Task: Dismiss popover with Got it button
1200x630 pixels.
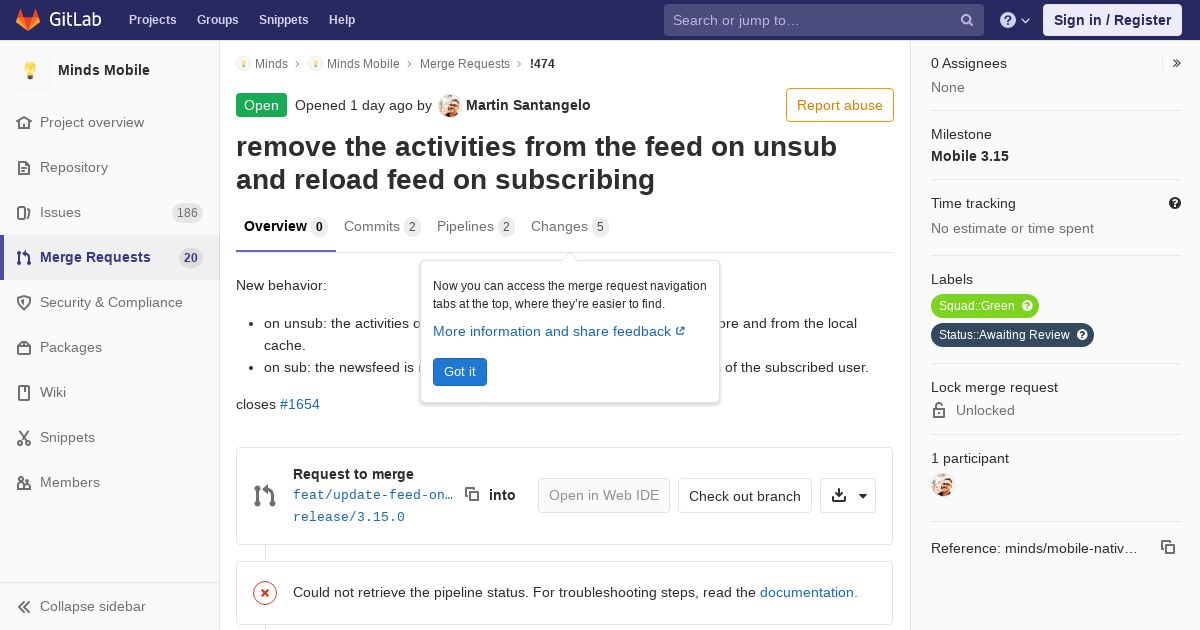Action: pos(460,372)
